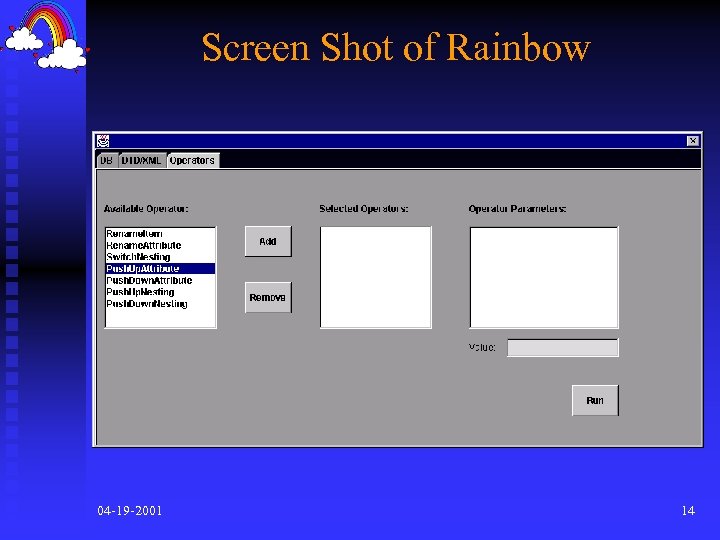Select PushUpNesting operator
The image size is (720, 540).
point(160,292)
